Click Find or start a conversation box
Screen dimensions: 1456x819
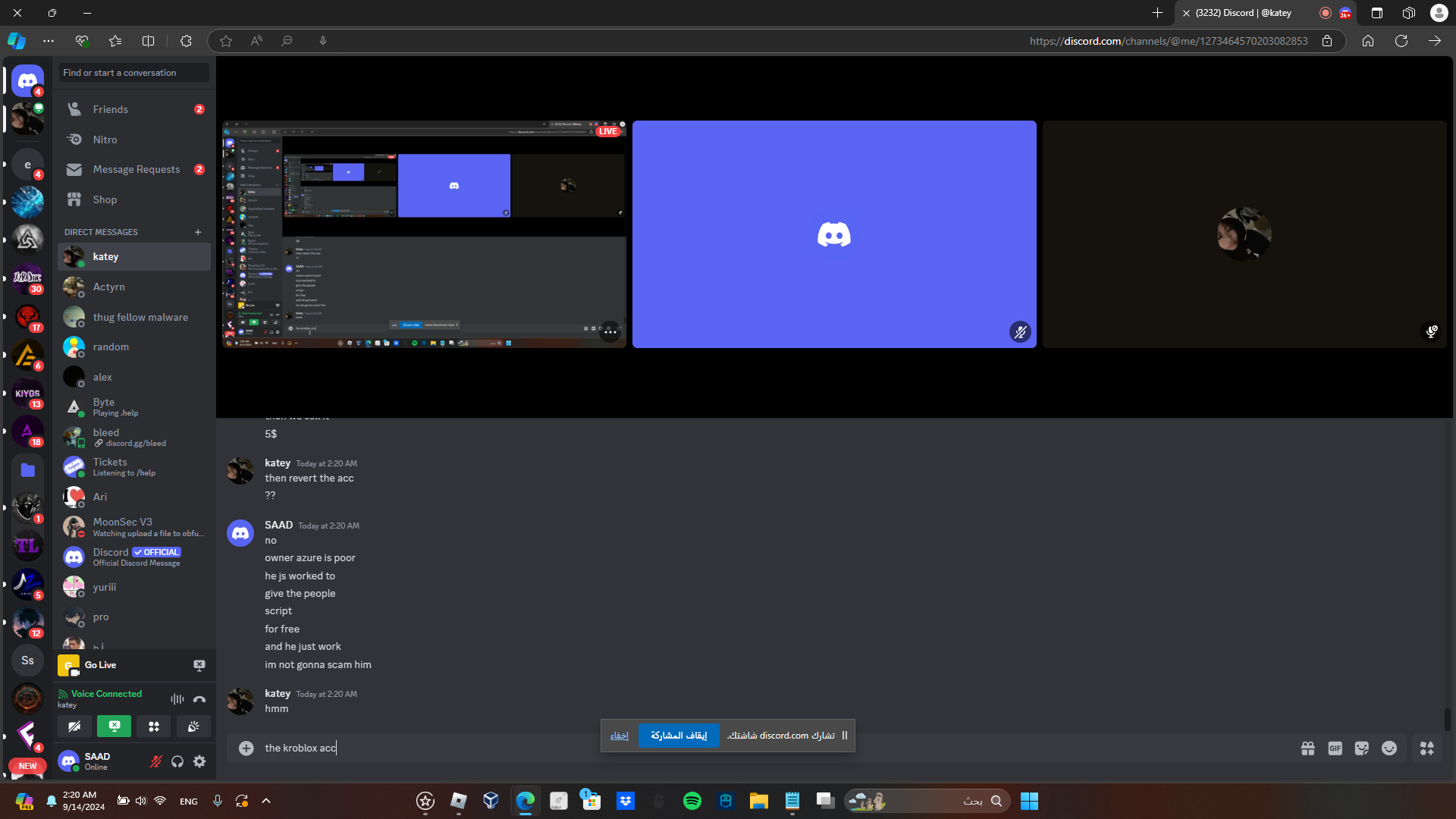click(134, 73)
